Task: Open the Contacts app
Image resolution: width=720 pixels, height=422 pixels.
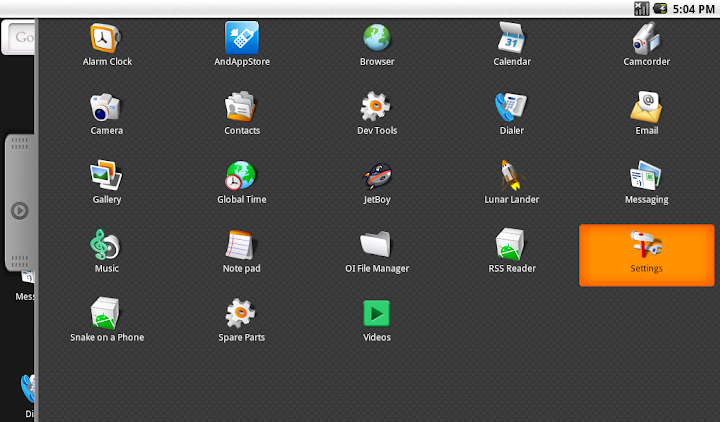Action: click(x=242, y=113)
